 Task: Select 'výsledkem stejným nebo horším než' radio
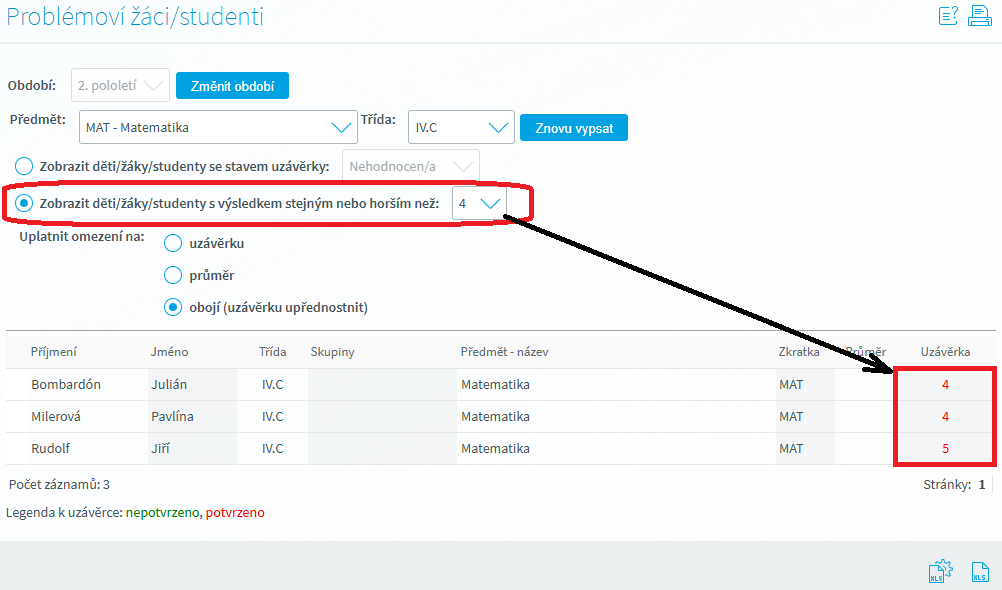(x=24, y=203)
